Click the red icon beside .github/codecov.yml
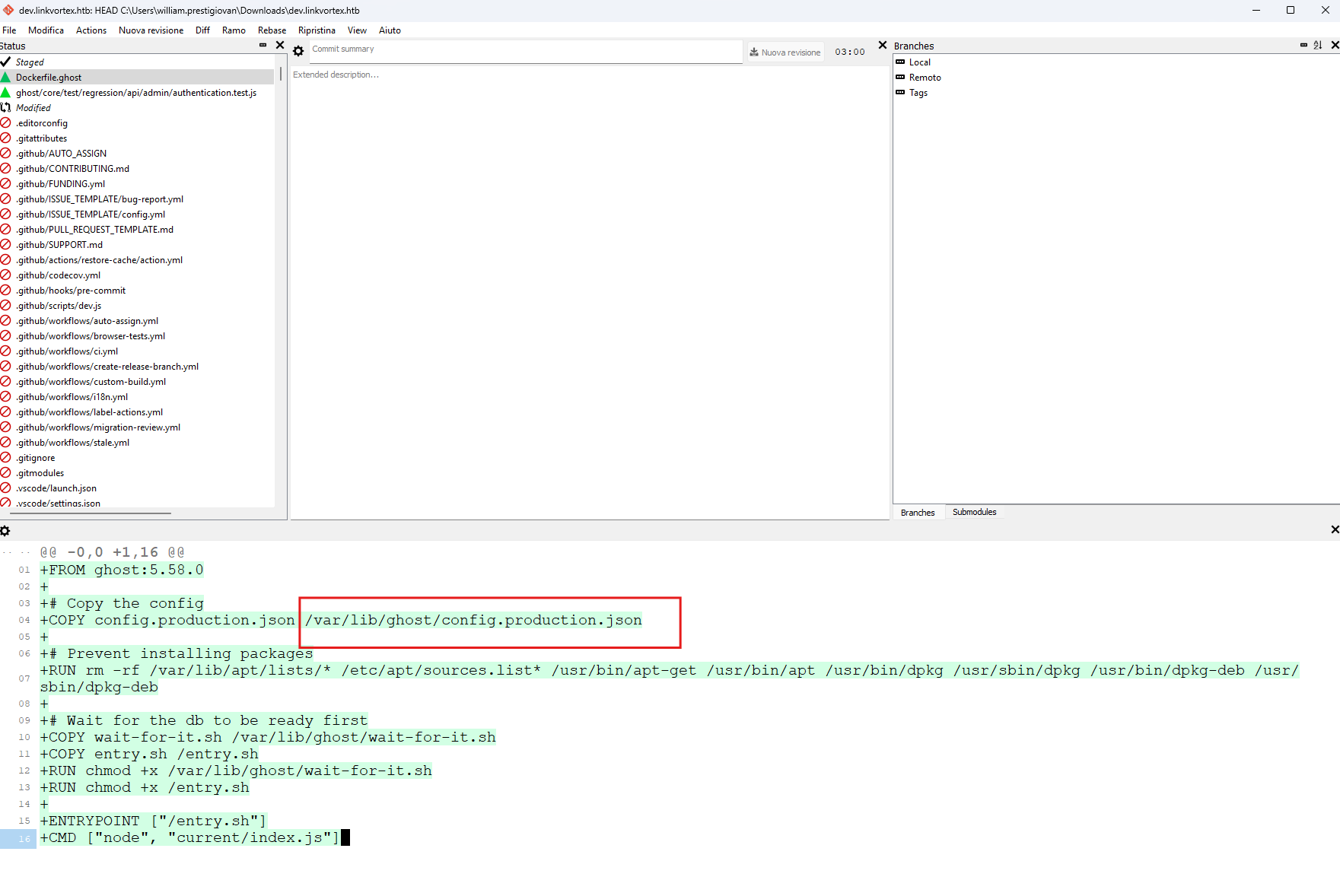Screen dimensions: 1340x896 [x=5, y=275]
